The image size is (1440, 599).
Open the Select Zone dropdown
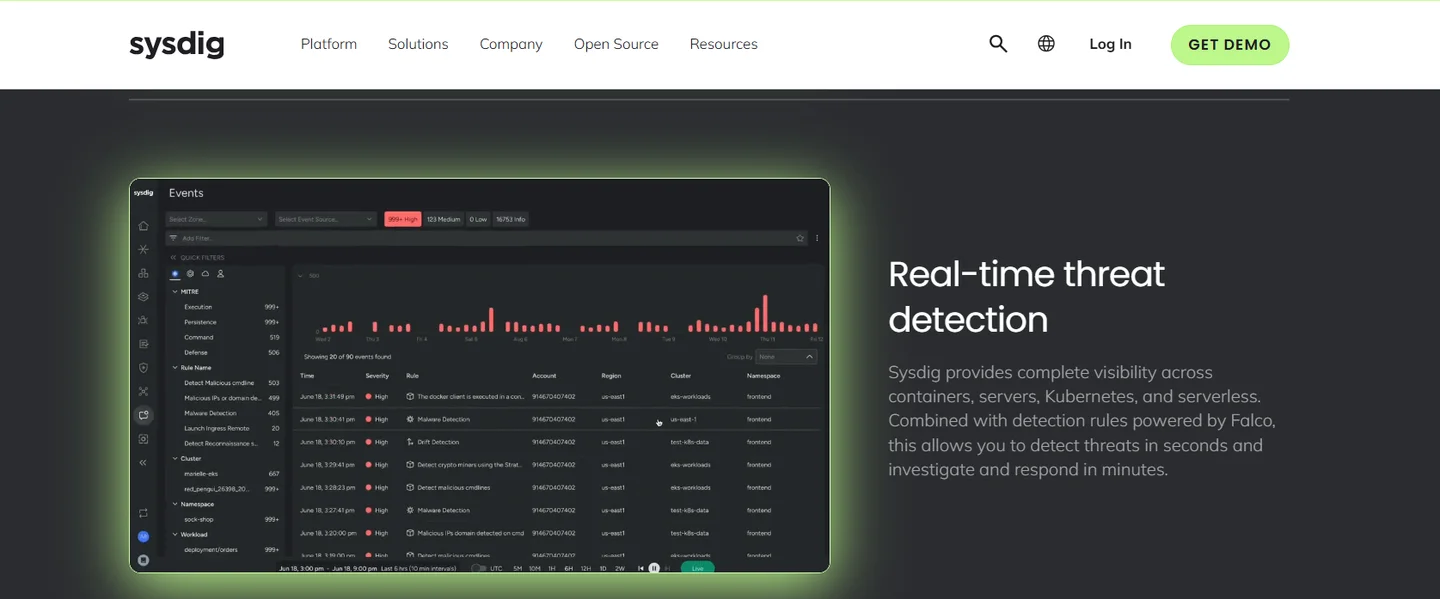[x=216, y=219]
